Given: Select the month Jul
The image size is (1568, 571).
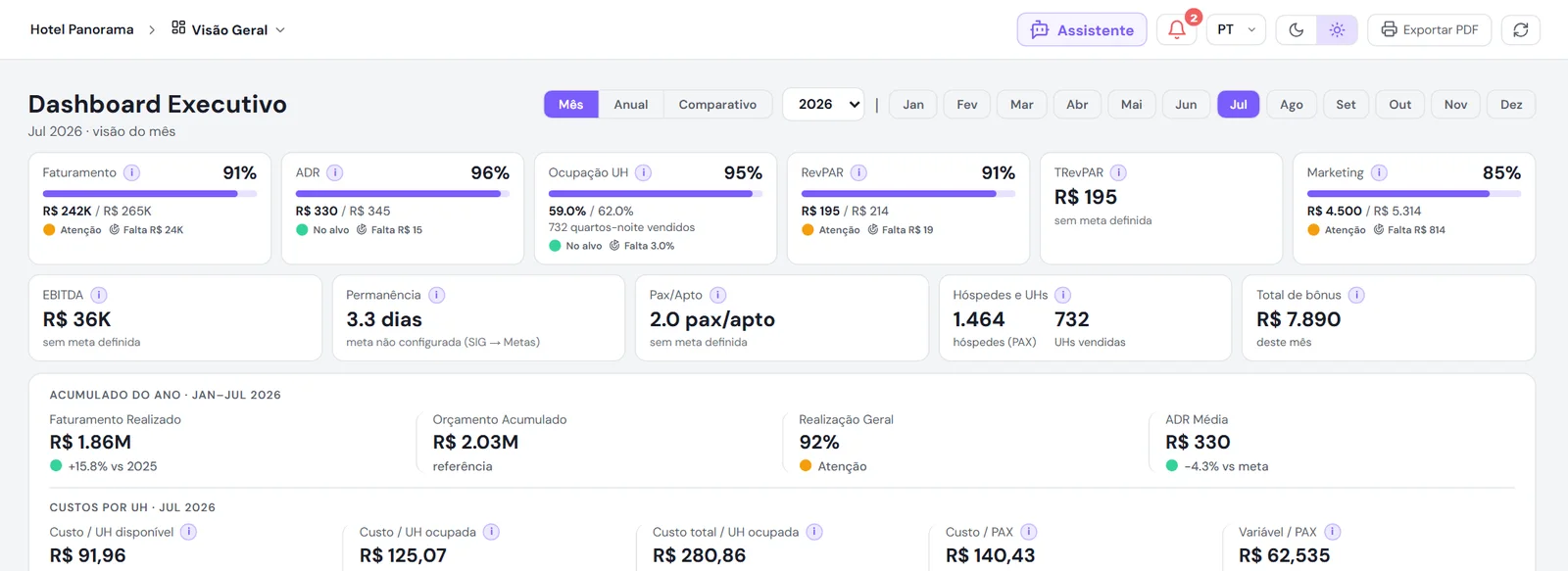Looking at the screenshot, I should [x=1239, y=104].
